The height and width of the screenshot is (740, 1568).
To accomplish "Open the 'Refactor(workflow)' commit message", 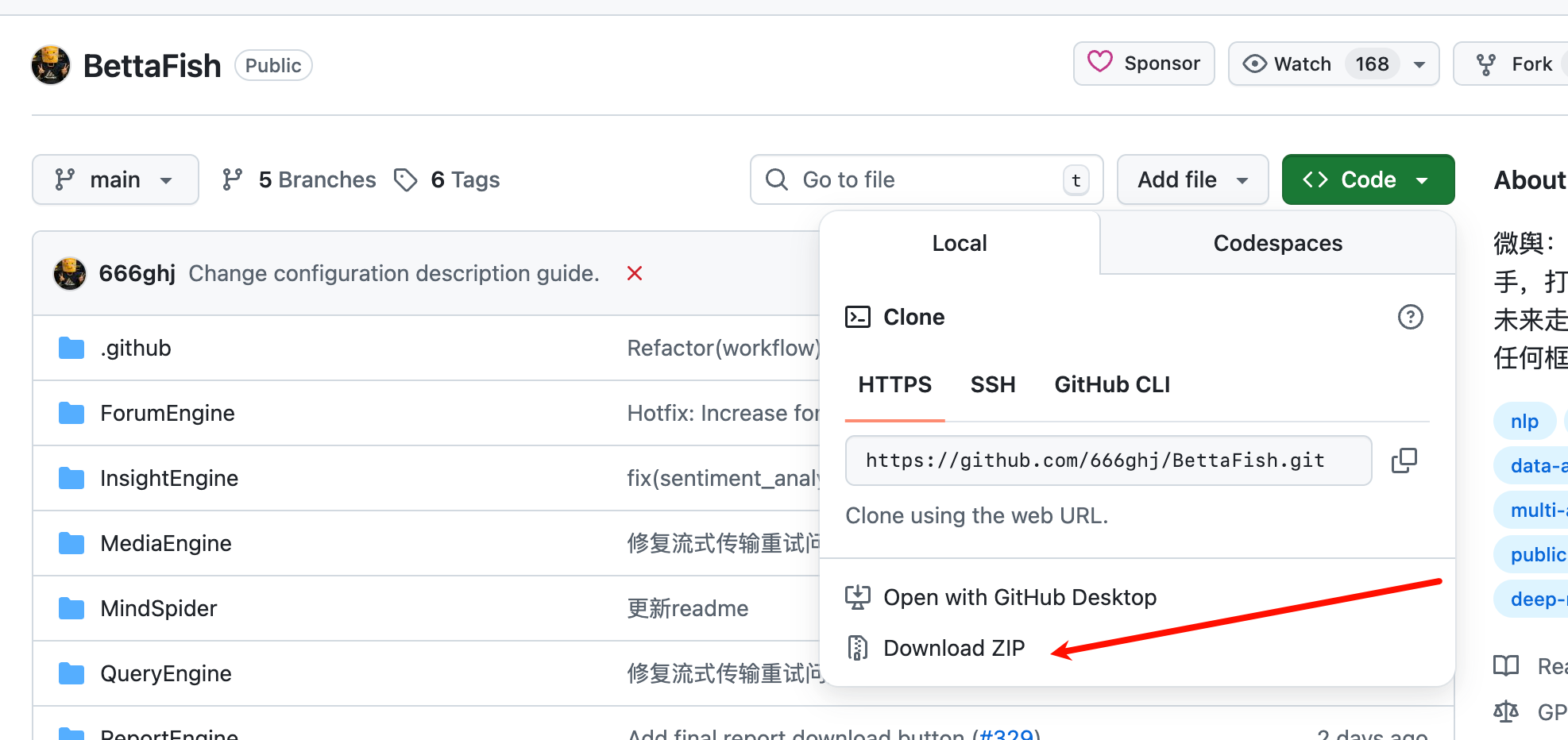I will [723, 348].
